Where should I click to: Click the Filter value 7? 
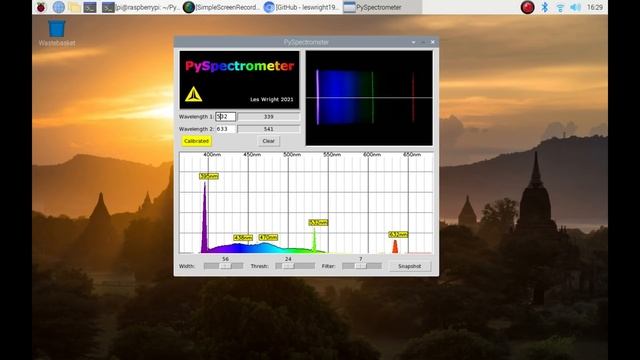[360, 259]
